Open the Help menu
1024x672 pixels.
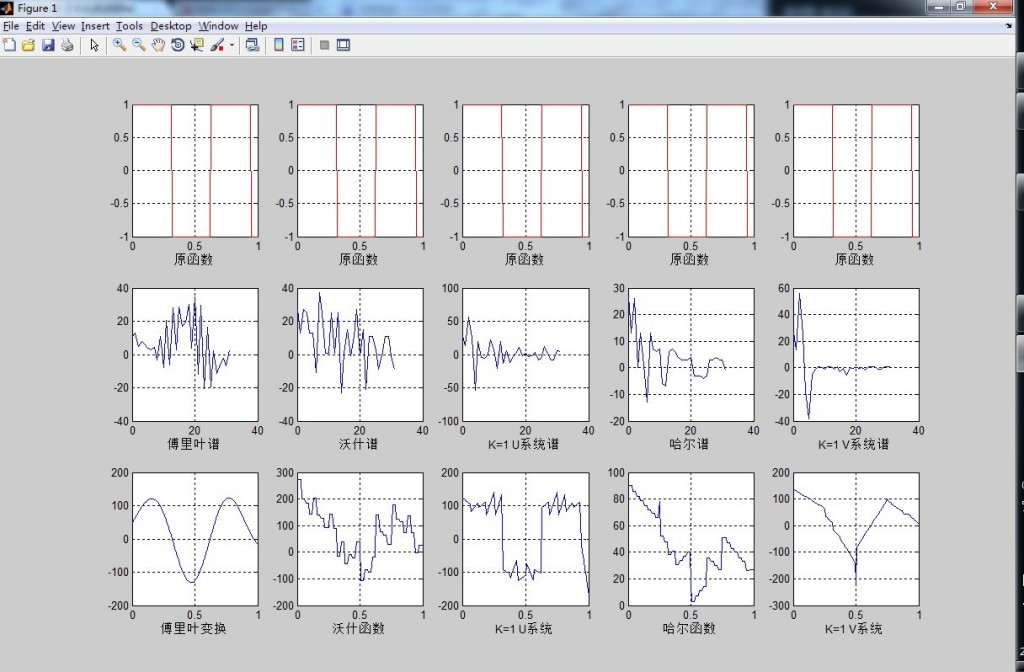pos(256,26)
